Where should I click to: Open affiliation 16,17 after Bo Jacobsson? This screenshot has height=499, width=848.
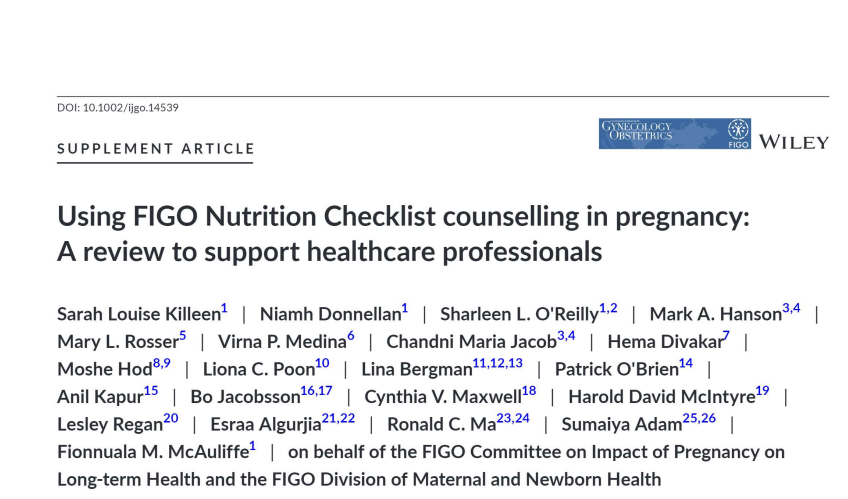click(317, 391)
